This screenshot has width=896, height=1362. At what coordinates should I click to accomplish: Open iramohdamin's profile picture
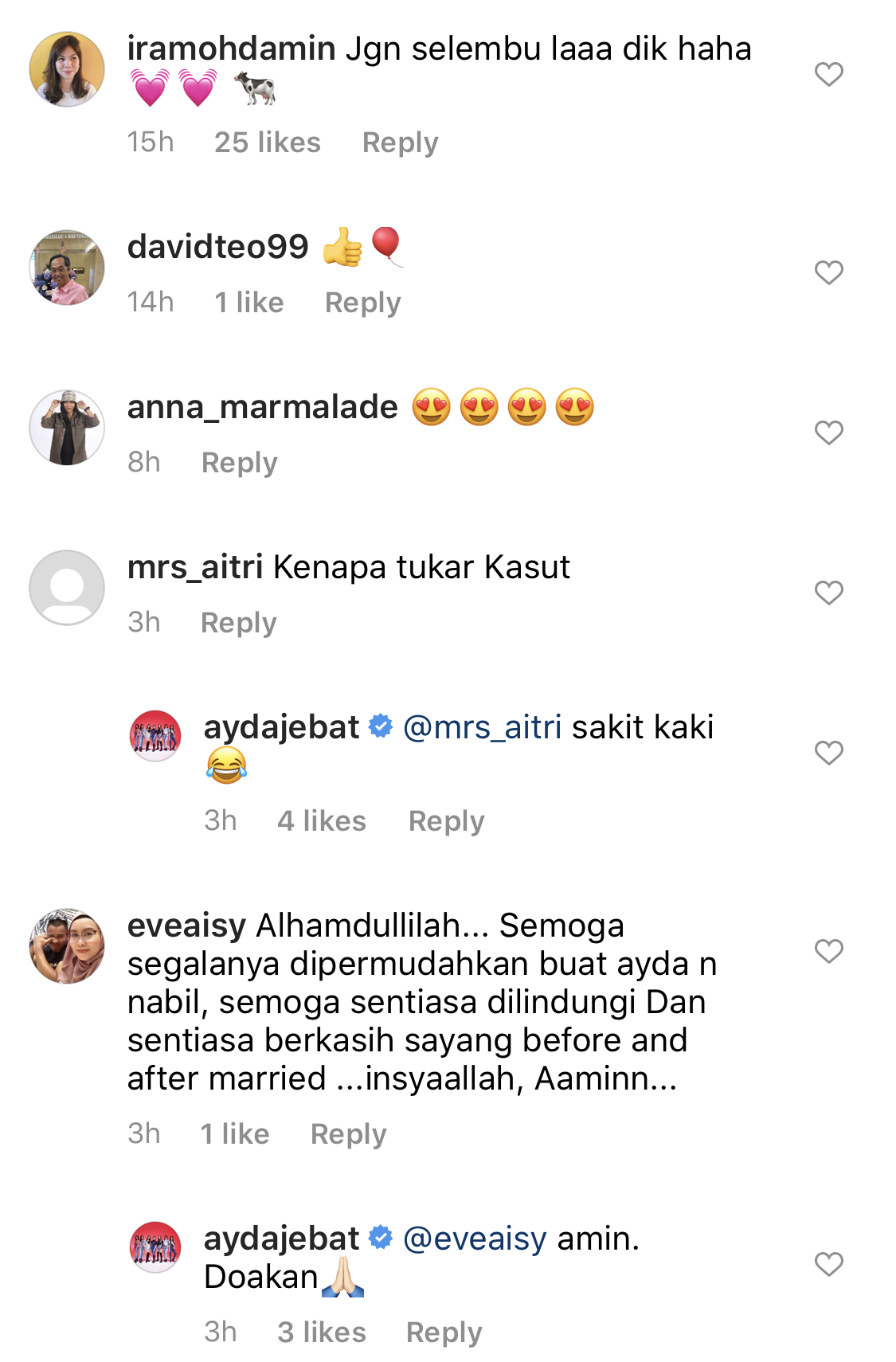[67, 69]
